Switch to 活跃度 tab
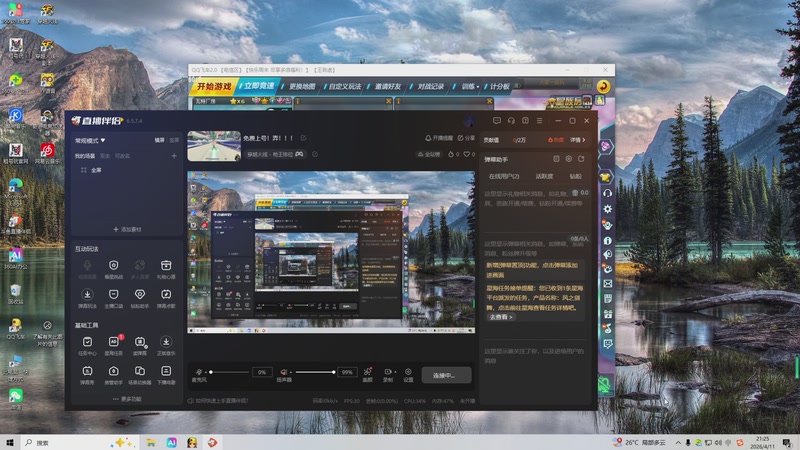The image size is (800, 450). 544,176
